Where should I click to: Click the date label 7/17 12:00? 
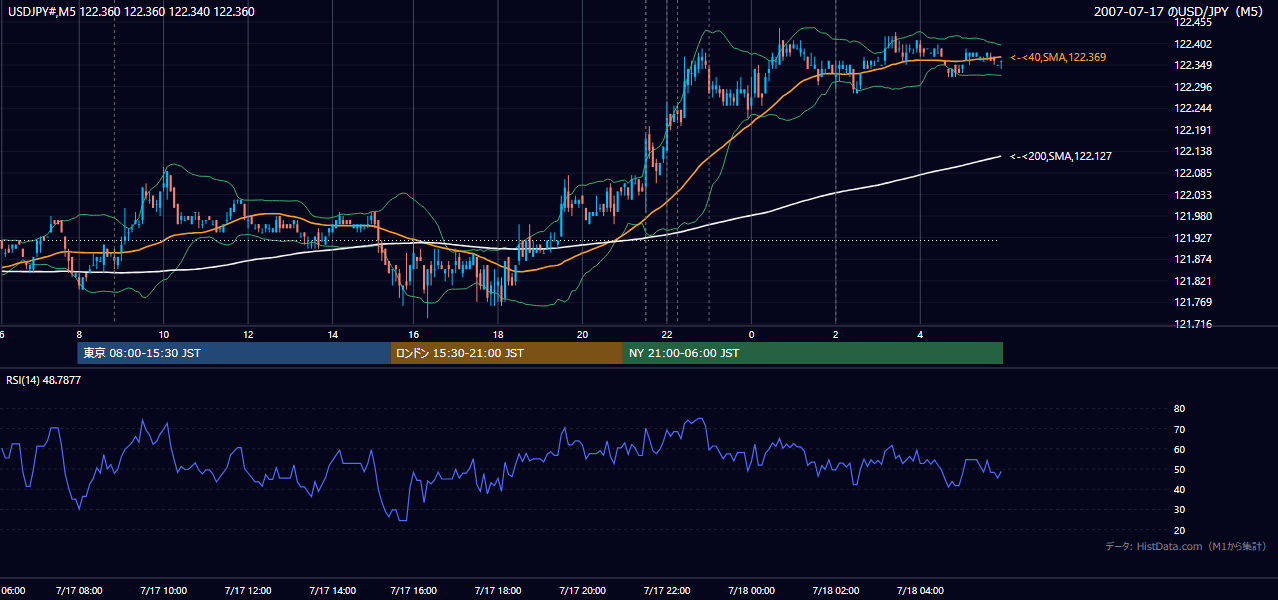click(247, 590)
